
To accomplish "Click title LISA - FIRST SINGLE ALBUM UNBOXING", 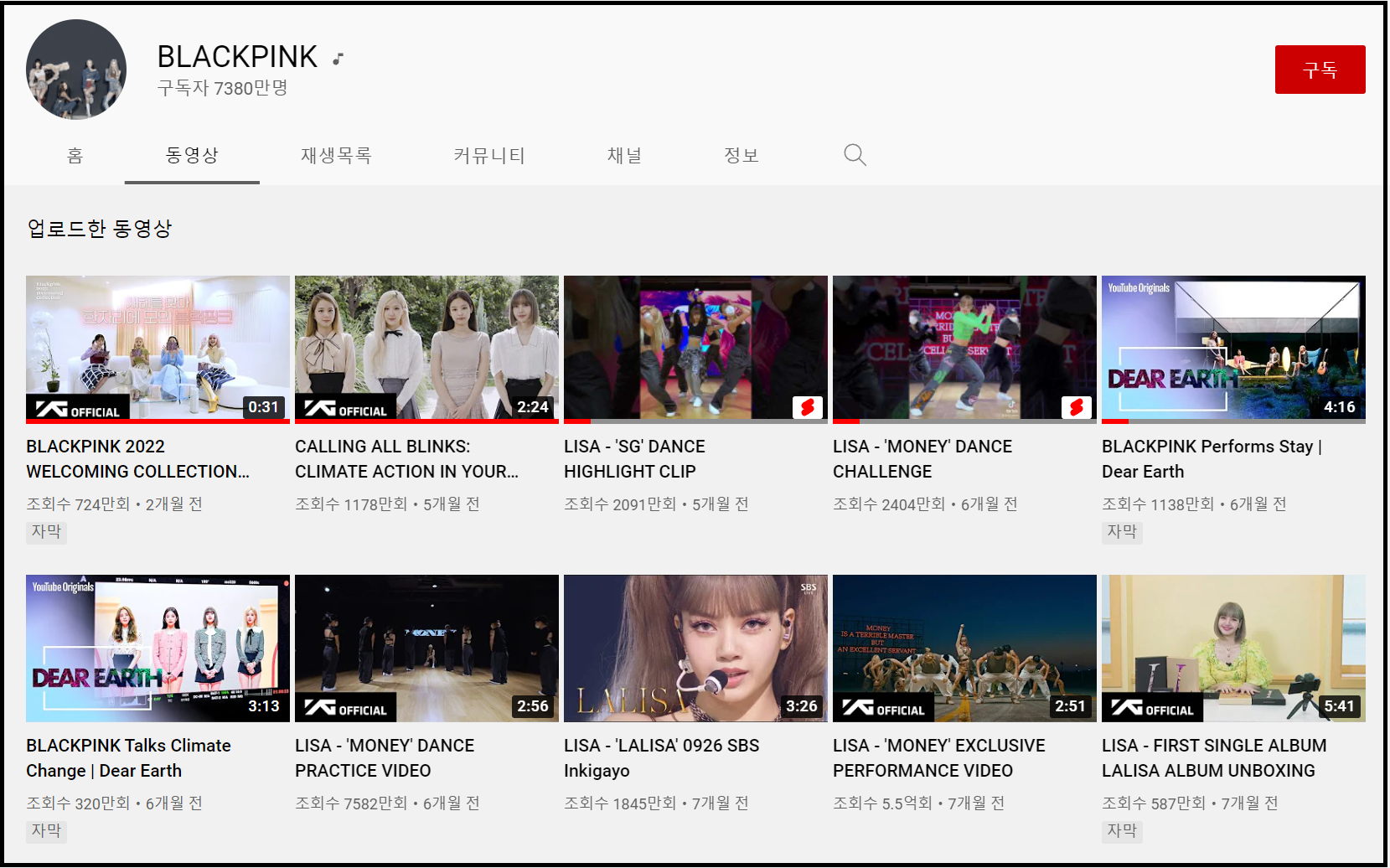I will [1214, 758].
